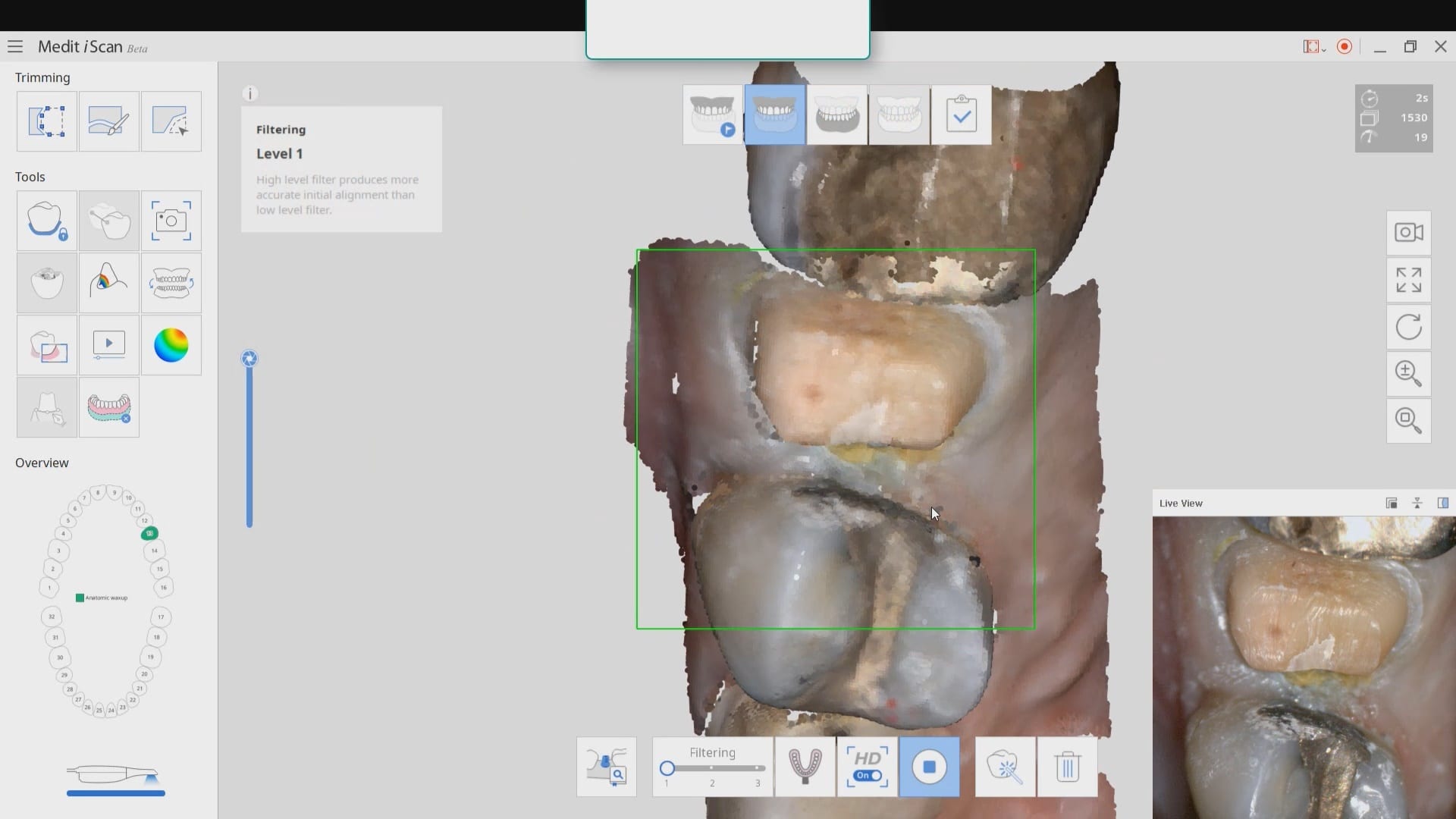Screen dimensions: 1456x819
Task: Click the rotate view icon
Action: tap(1408, 328)
